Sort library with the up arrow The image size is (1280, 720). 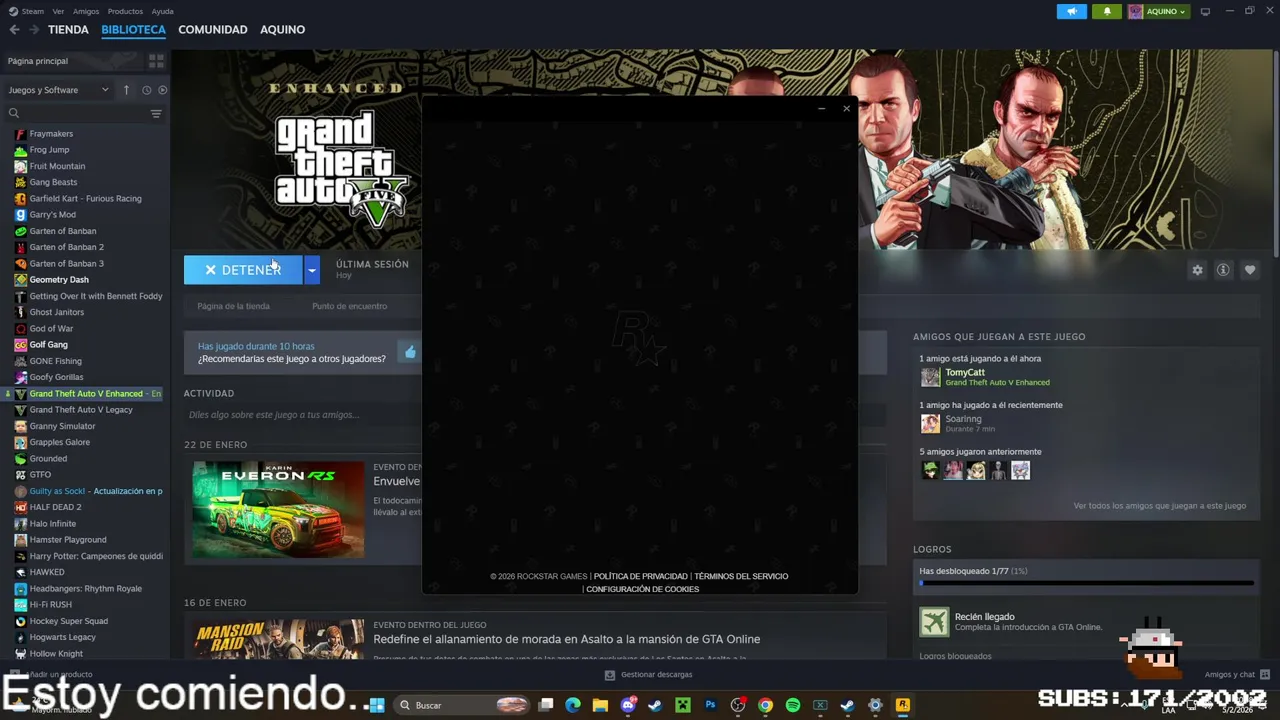(x=126, y=90)
